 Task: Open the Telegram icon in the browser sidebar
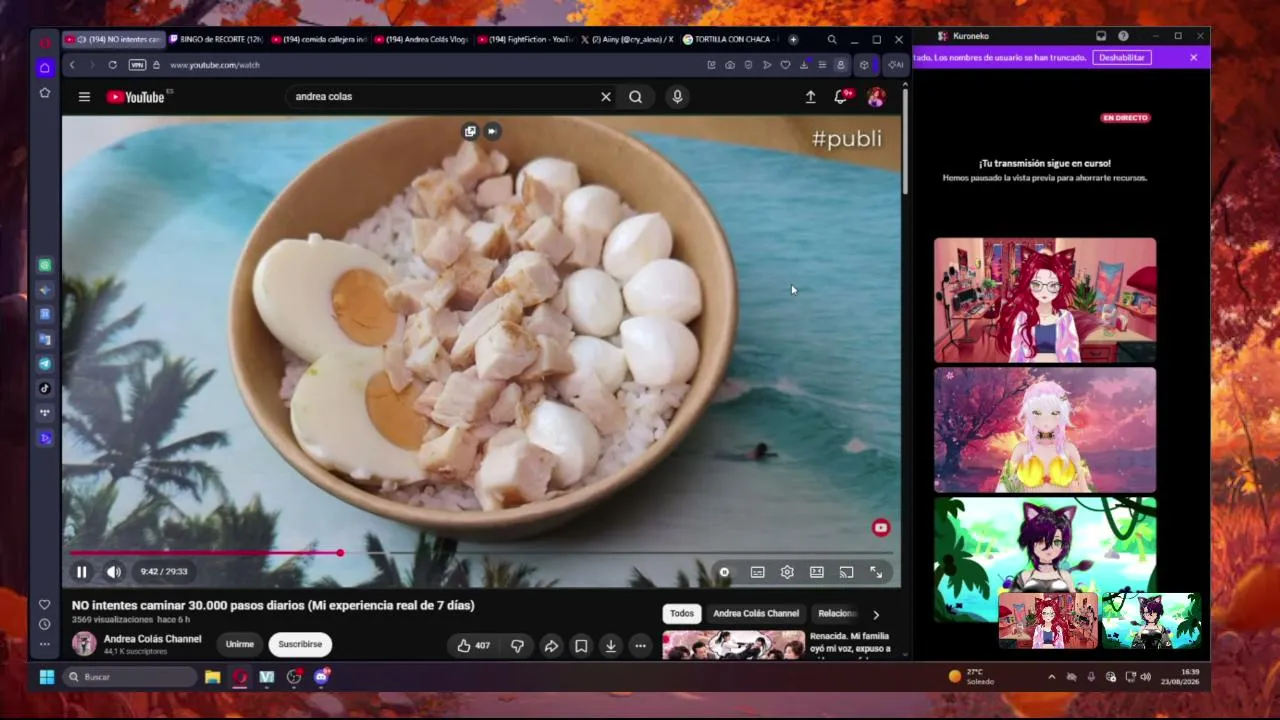pyautogui.click(x=45, y=364)
